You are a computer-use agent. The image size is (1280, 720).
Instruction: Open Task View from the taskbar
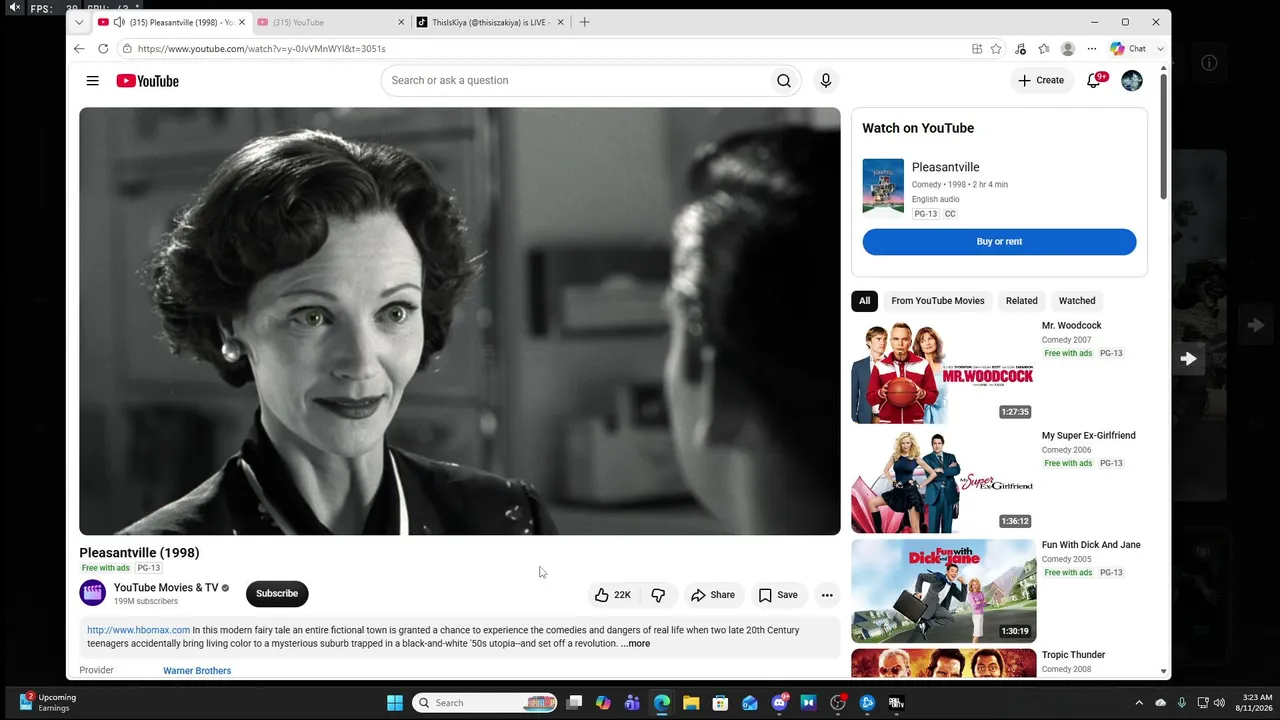pyautogui.click(x=574, y=703)
